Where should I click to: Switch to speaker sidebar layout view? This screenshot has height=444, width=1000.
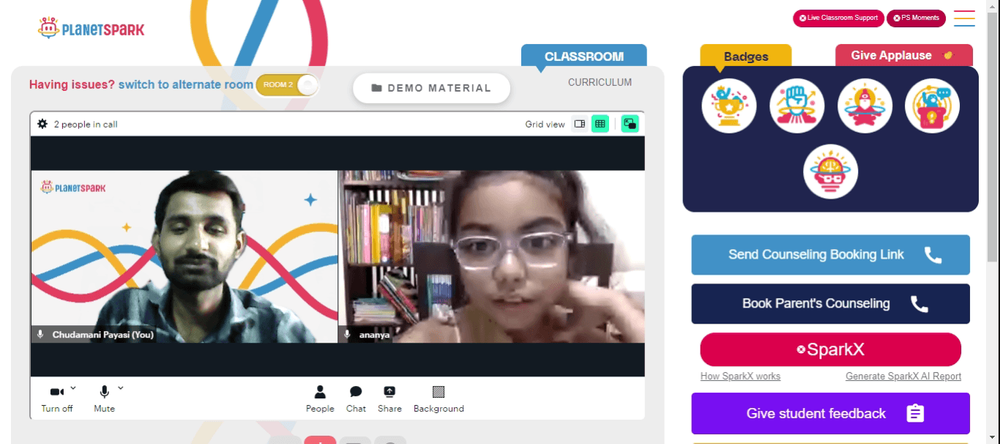tap(580, 124)
